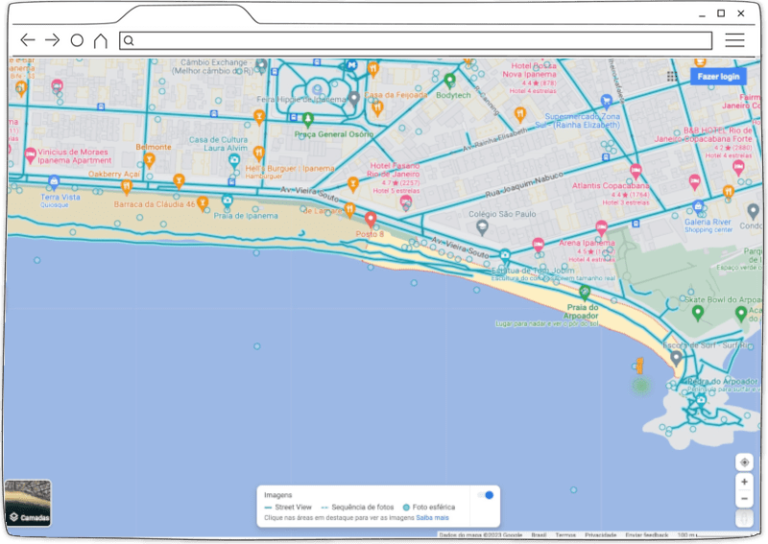This screenshot has height=544, width=768.
Task: Click the Brasil footer link
Action: coord(538,535)
